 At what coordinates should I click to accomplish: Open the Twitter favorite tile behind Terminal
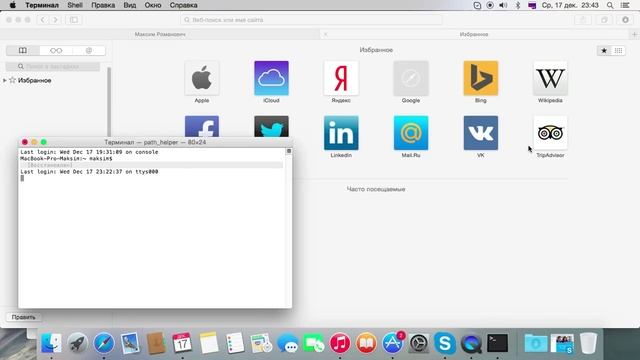click(x=271, y=126)
